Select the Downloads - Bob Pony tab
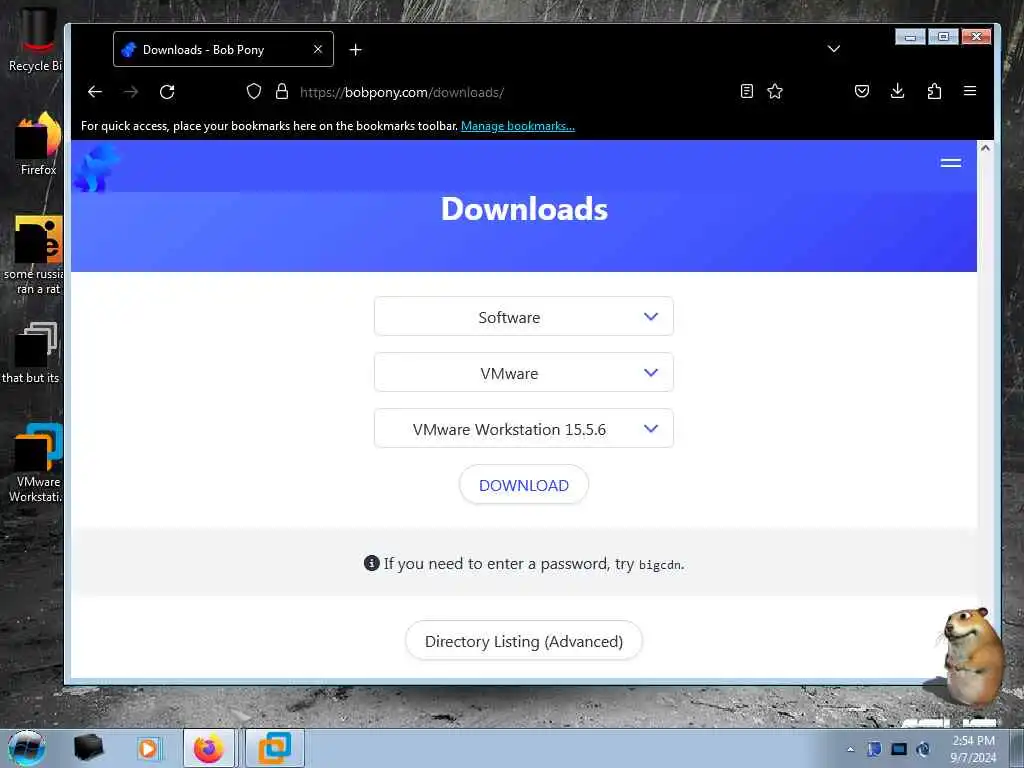Viewport: 1024px width, 768px height. (x=223, y=50)
